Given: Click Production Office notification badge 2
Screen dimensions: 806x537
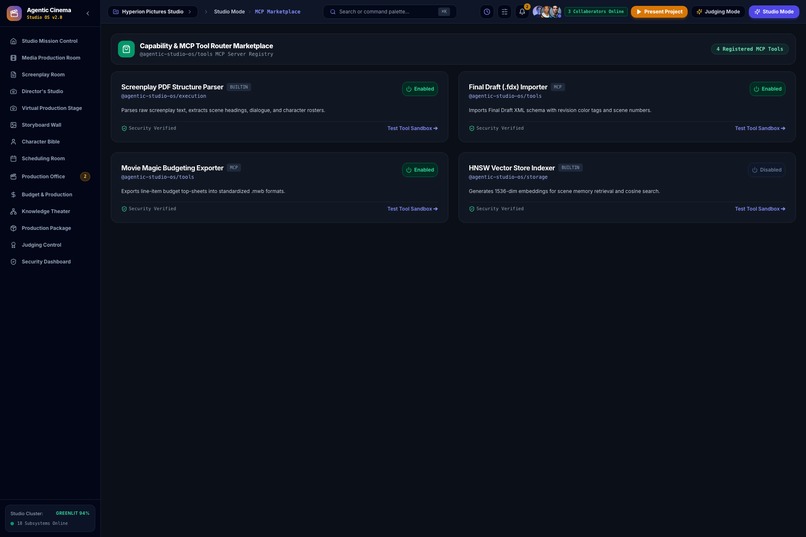Looking at the screenshot, I should coord(85,176).
